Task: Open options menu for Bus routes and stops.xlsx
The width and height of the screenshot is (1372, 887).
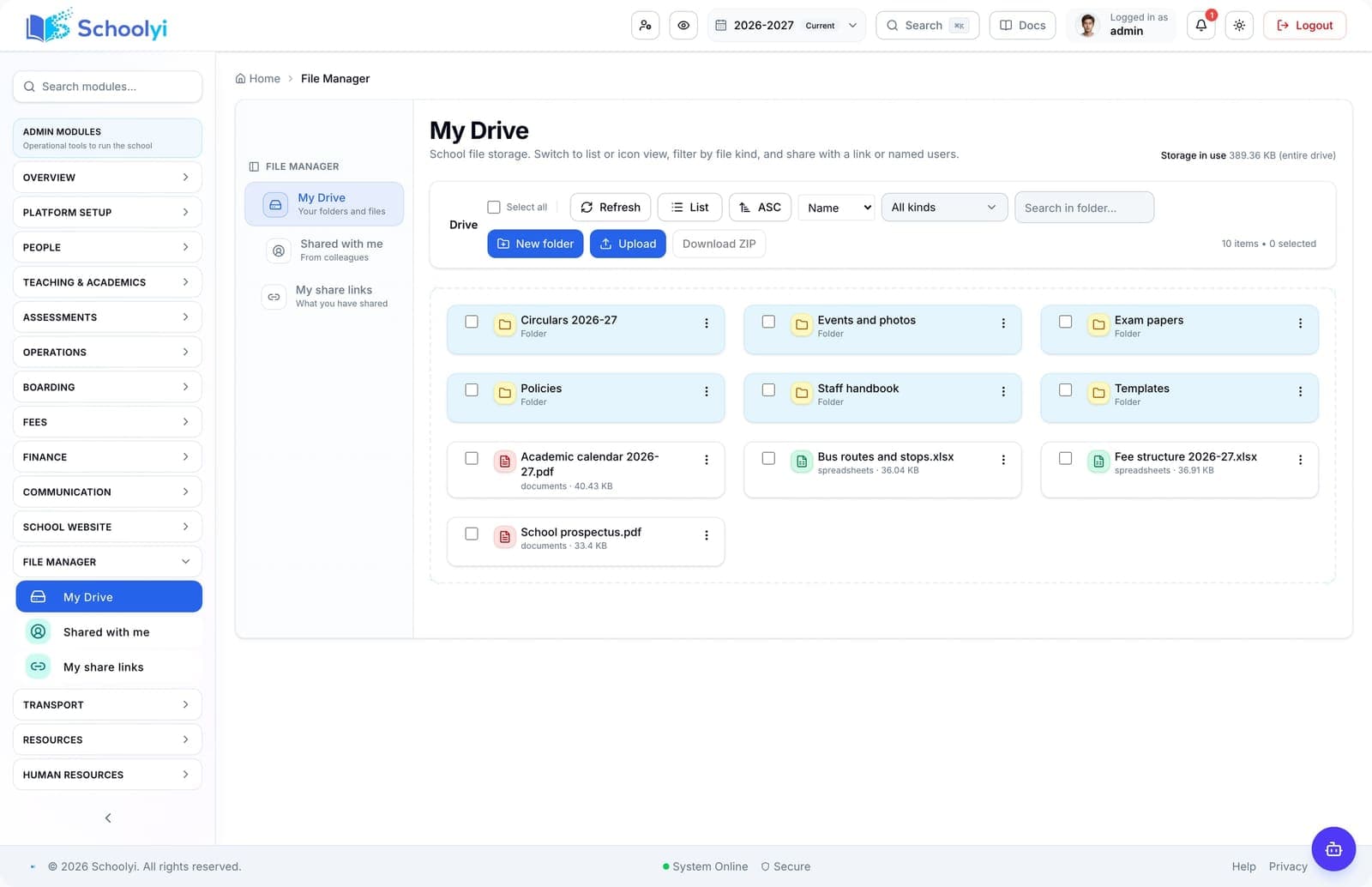Action: [1003, 460]
